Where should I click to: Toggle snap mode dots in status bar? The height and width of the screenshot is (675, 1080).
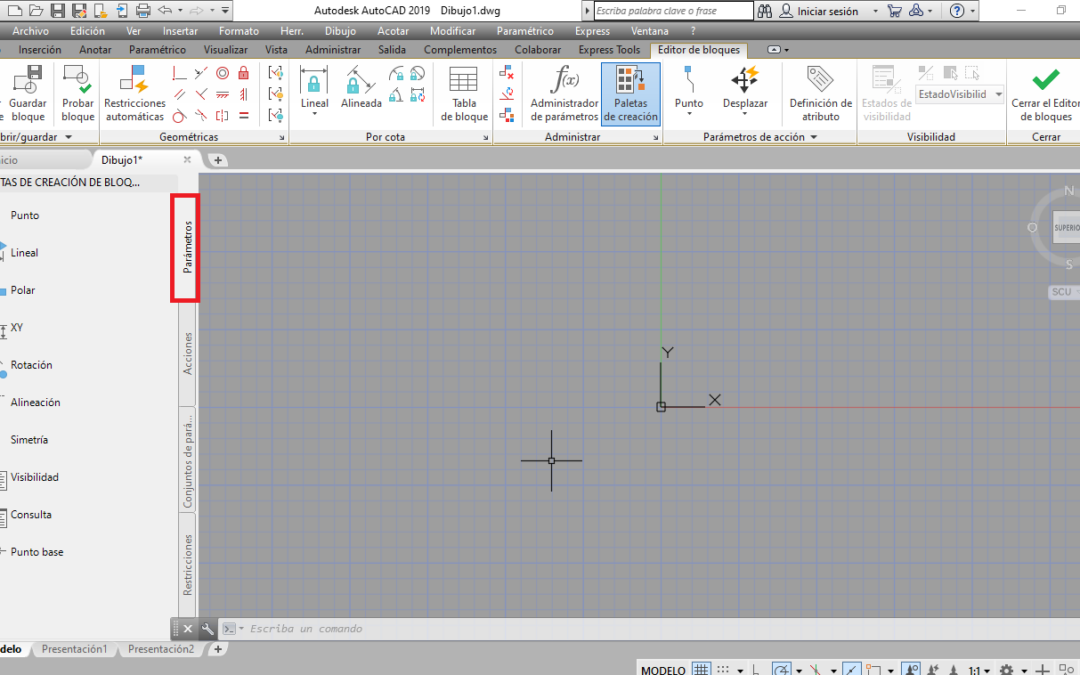(x=723, y=669)
